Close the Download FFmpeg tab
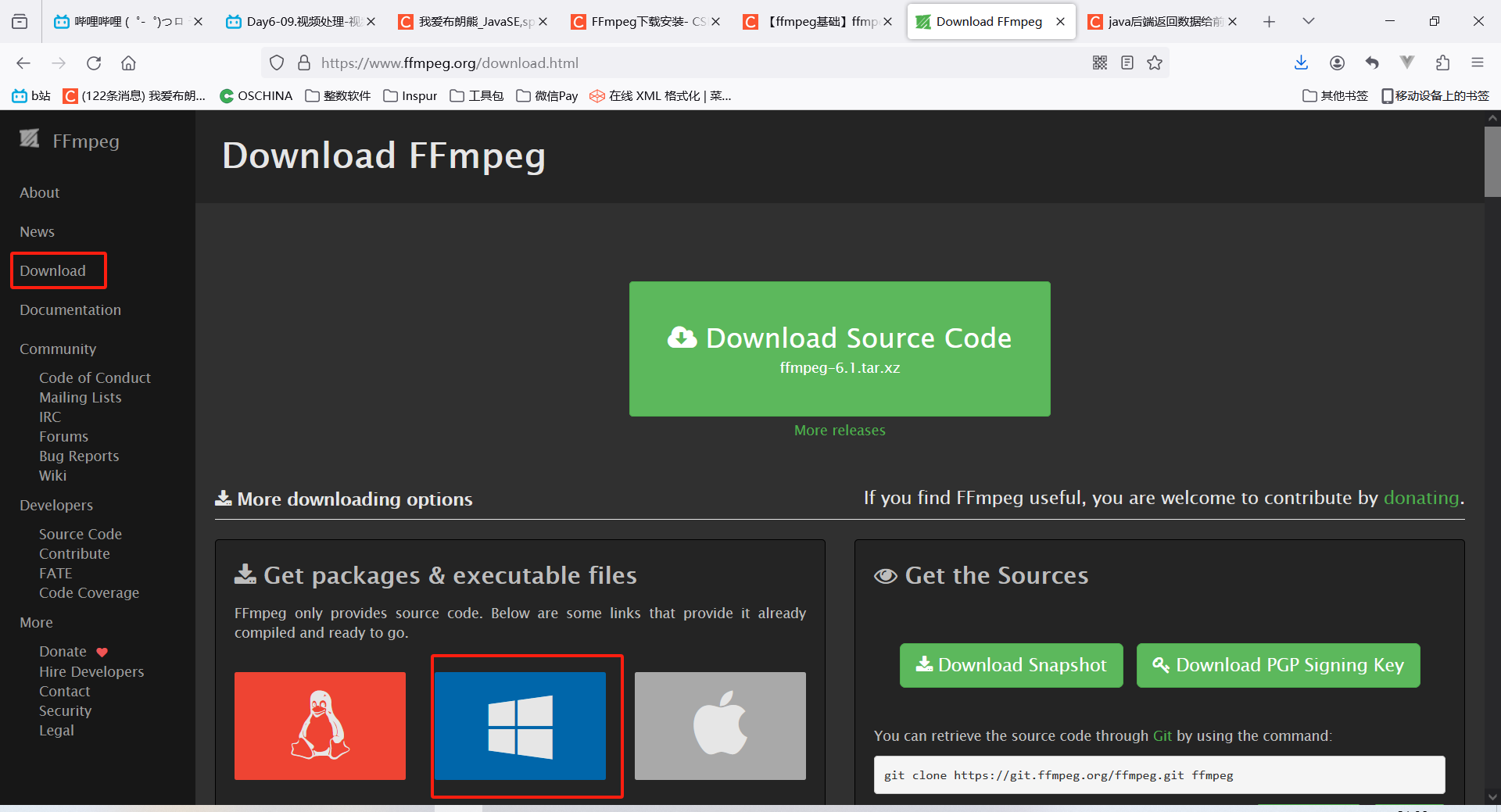Image resolution: width=1501 pixels, height=812 pixels. point(1060,22)
